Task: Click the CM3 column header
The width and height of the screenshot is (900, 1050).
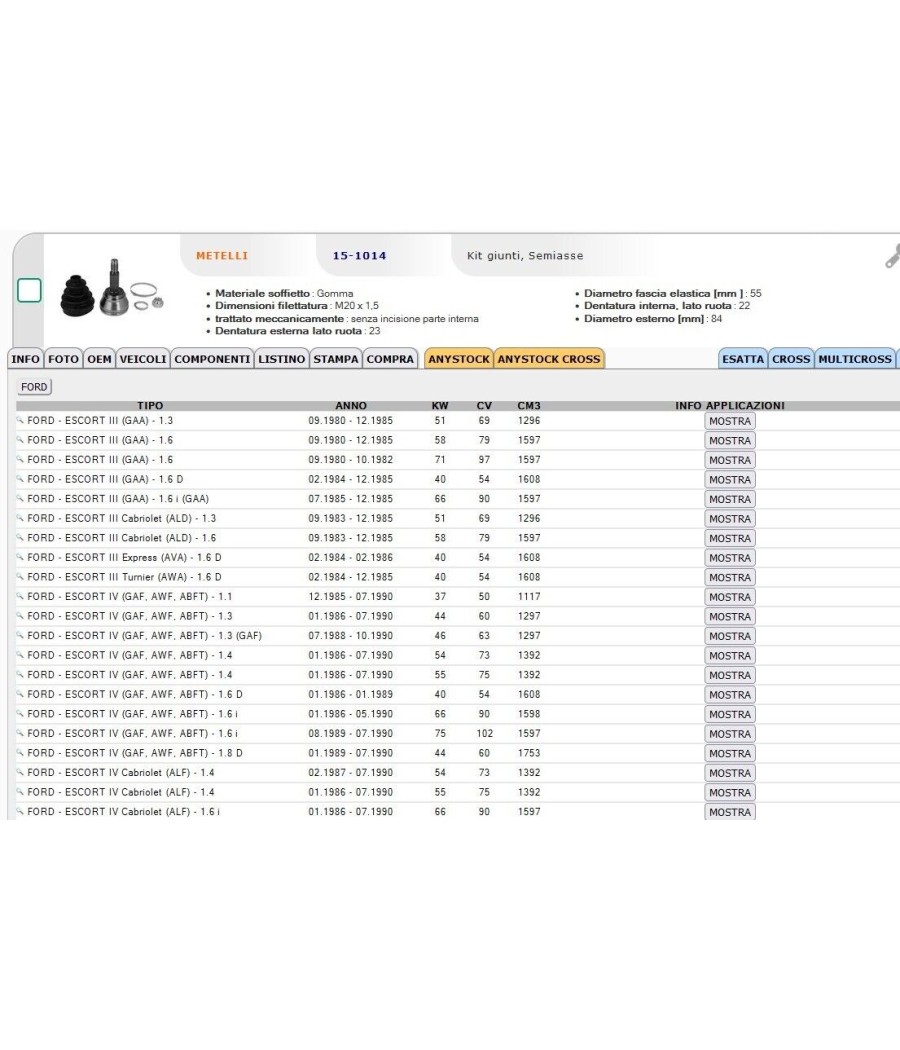Action: click(529, 406)
